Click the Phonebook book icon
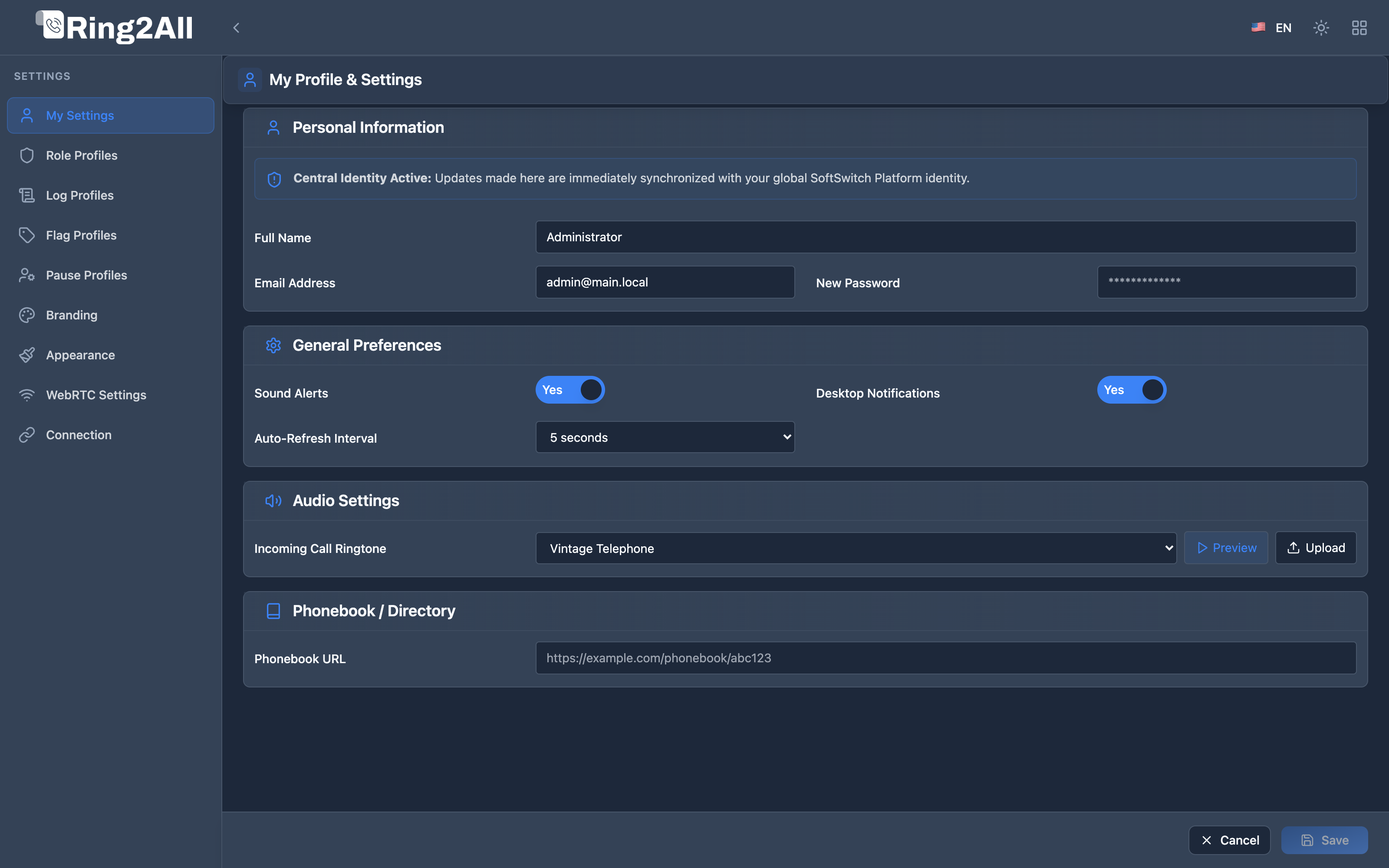Image resolution: width=1389 pixels, height=868 pixels. 273,611
